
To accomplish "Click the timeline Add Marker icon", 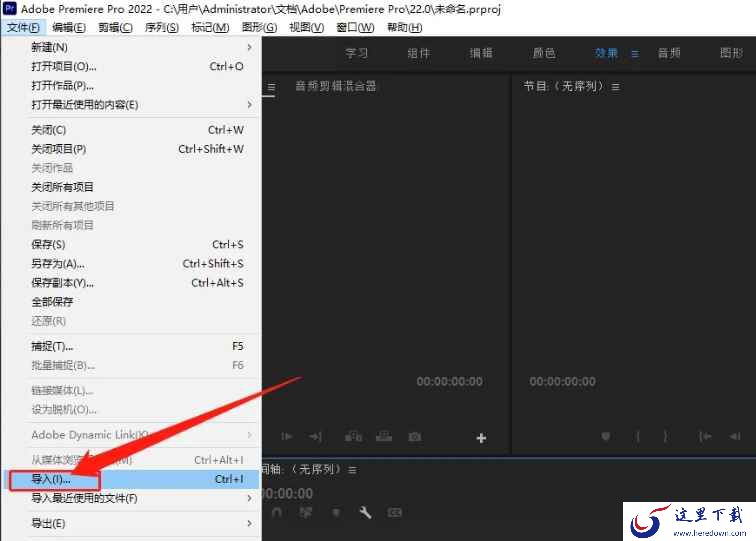I will pos(336,513).
